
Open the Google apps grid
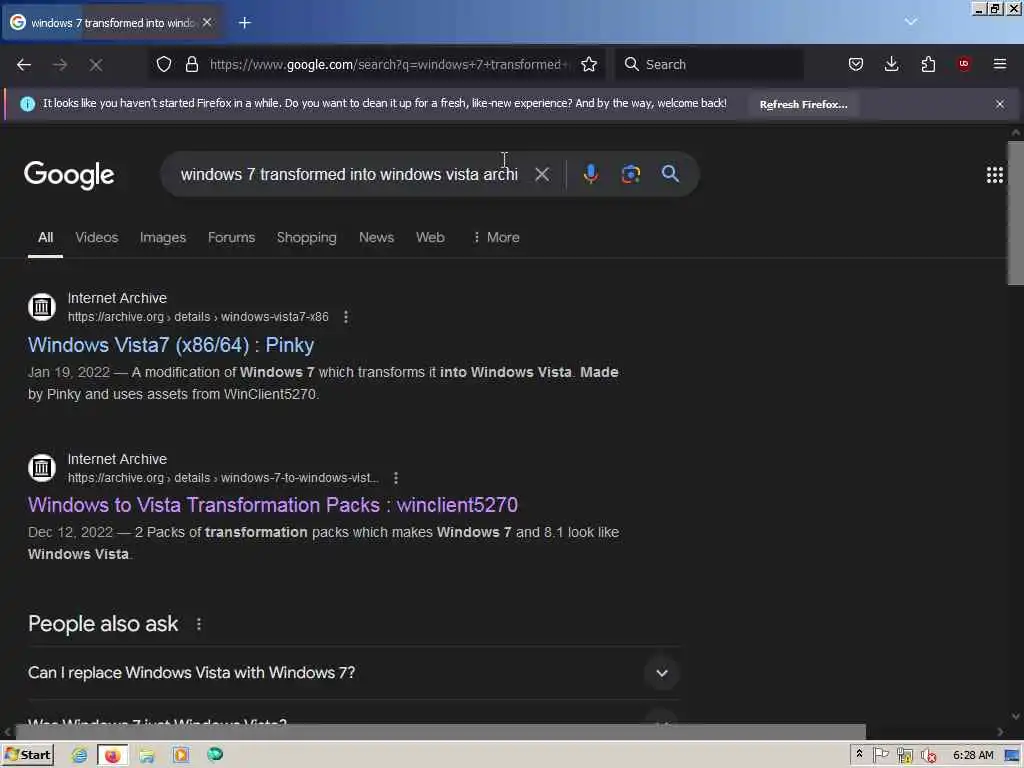[995, 174]
